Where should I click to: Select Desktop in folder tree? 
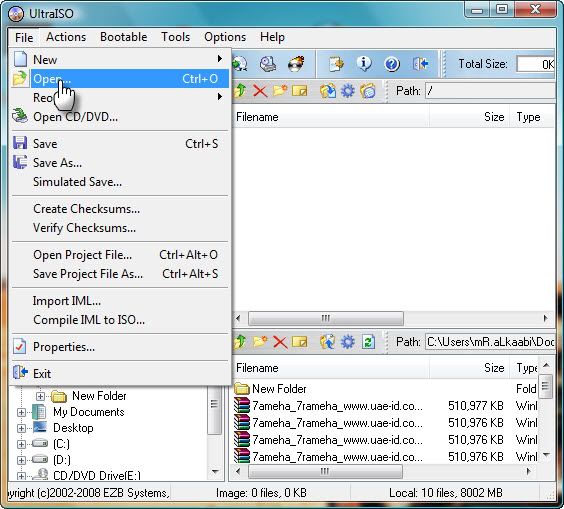pyautogui.click(x=73, y=428)
